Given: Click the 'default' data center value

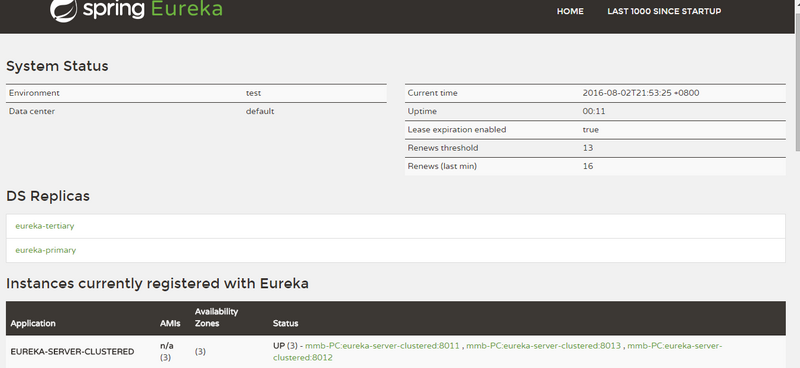Looking at the screenshot, I should [x=260, y=111].
